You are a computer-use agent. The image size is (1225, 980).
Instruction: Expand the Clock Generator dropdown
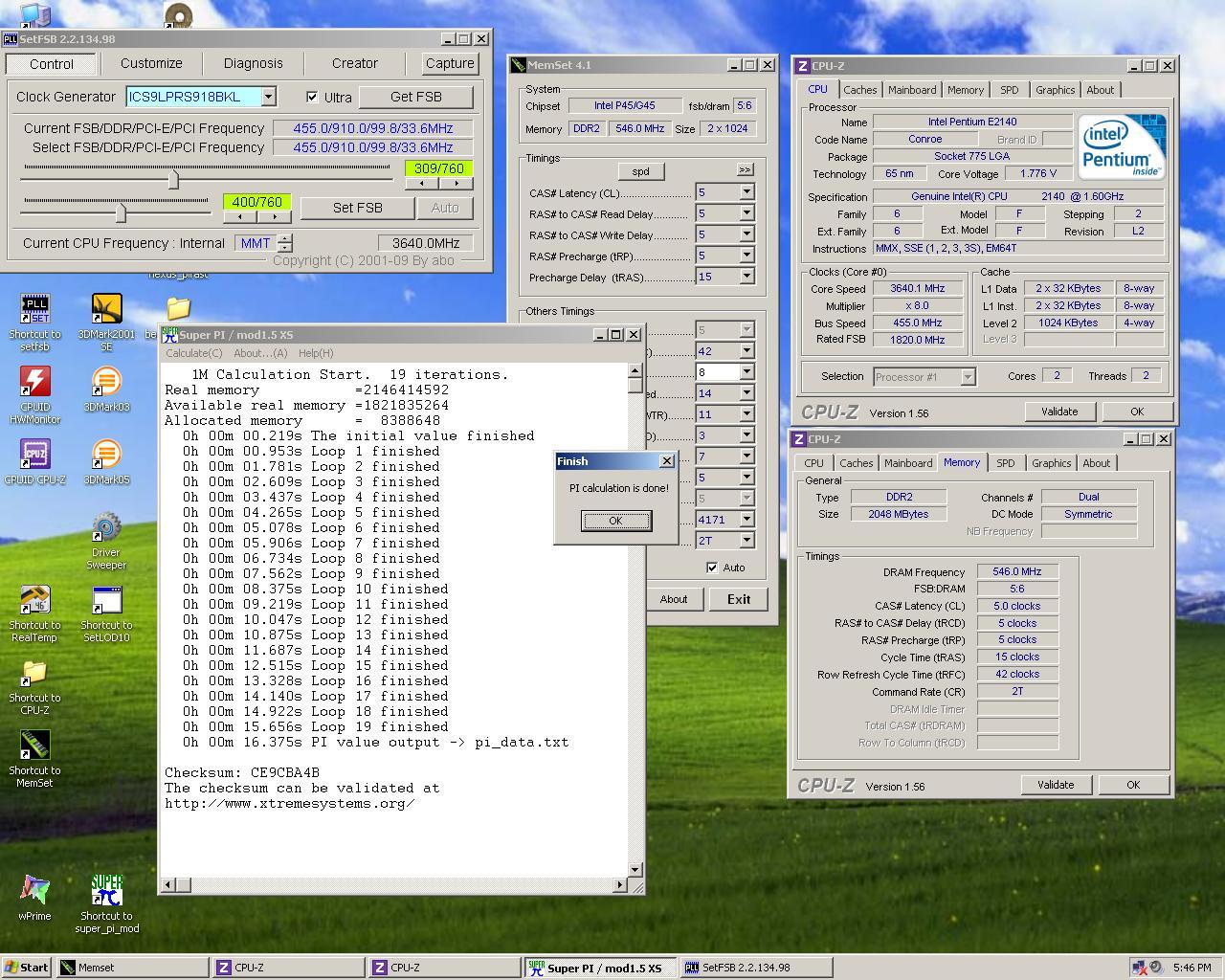point(269,97)
